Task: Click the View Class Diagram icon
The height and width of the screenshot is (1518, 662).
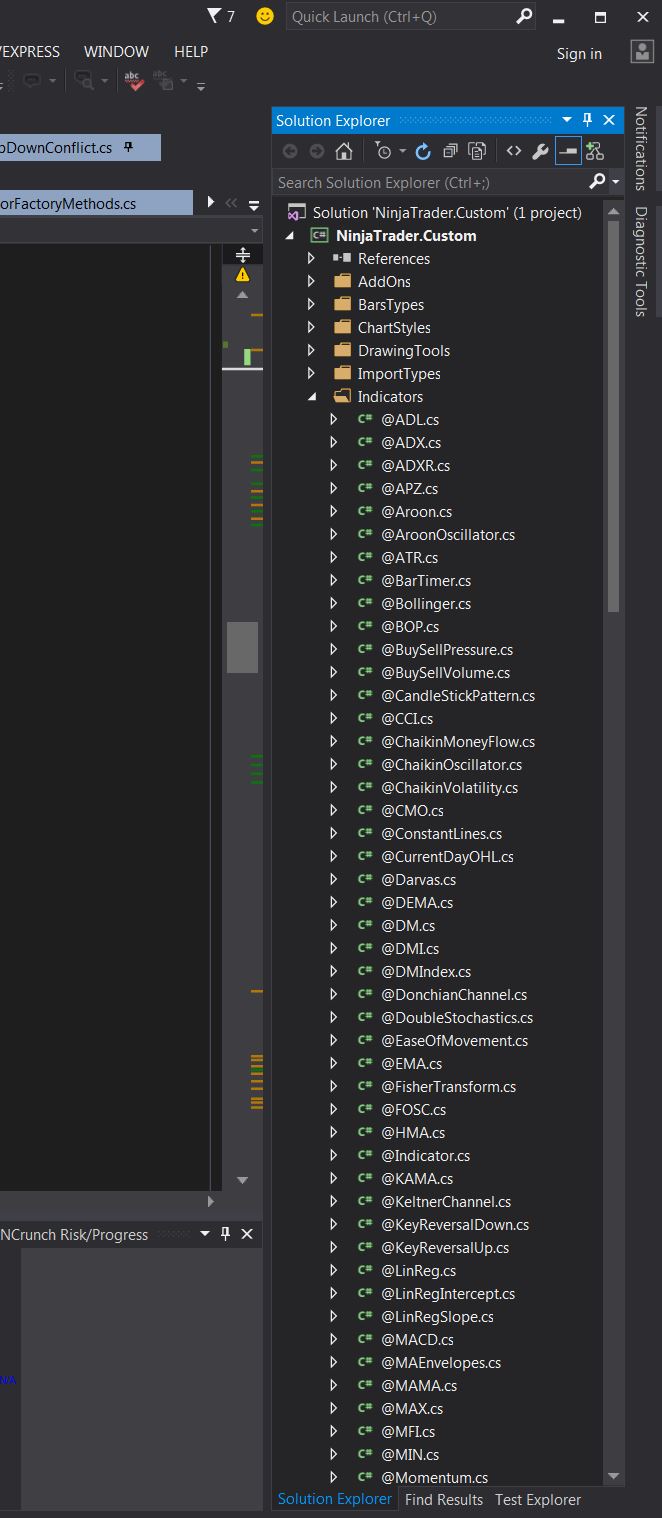Action: pyautogui.click(x=595, y=151)
